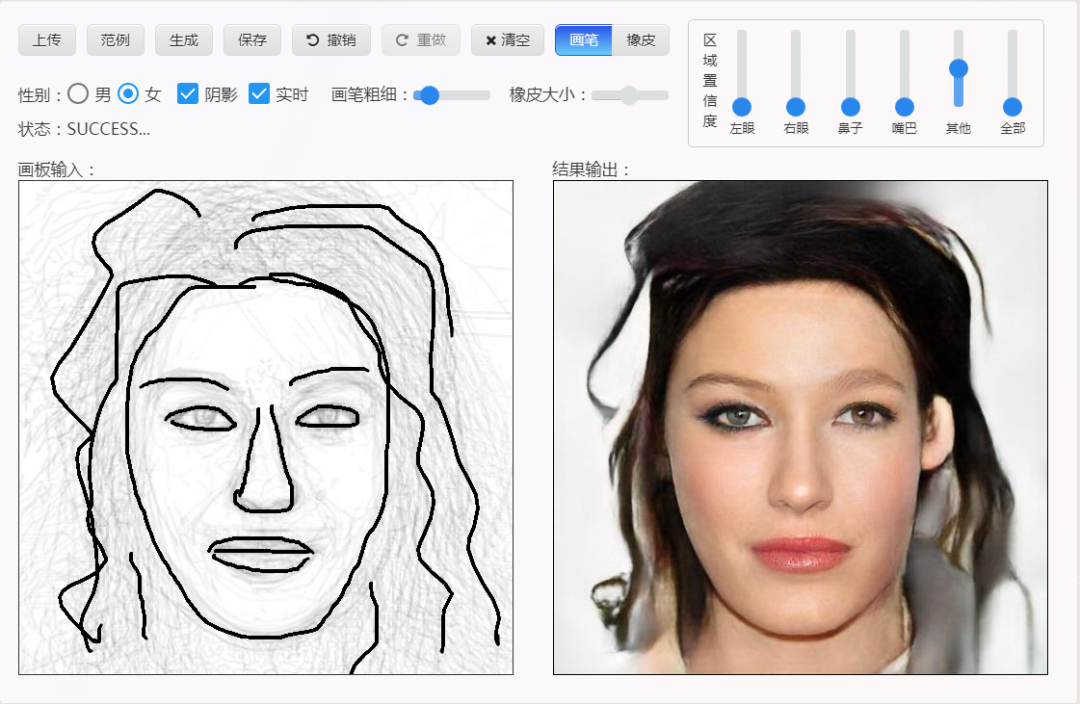1080x704 pixels.
Task: Click the 上传 upload button
Action: coord(47,40)
